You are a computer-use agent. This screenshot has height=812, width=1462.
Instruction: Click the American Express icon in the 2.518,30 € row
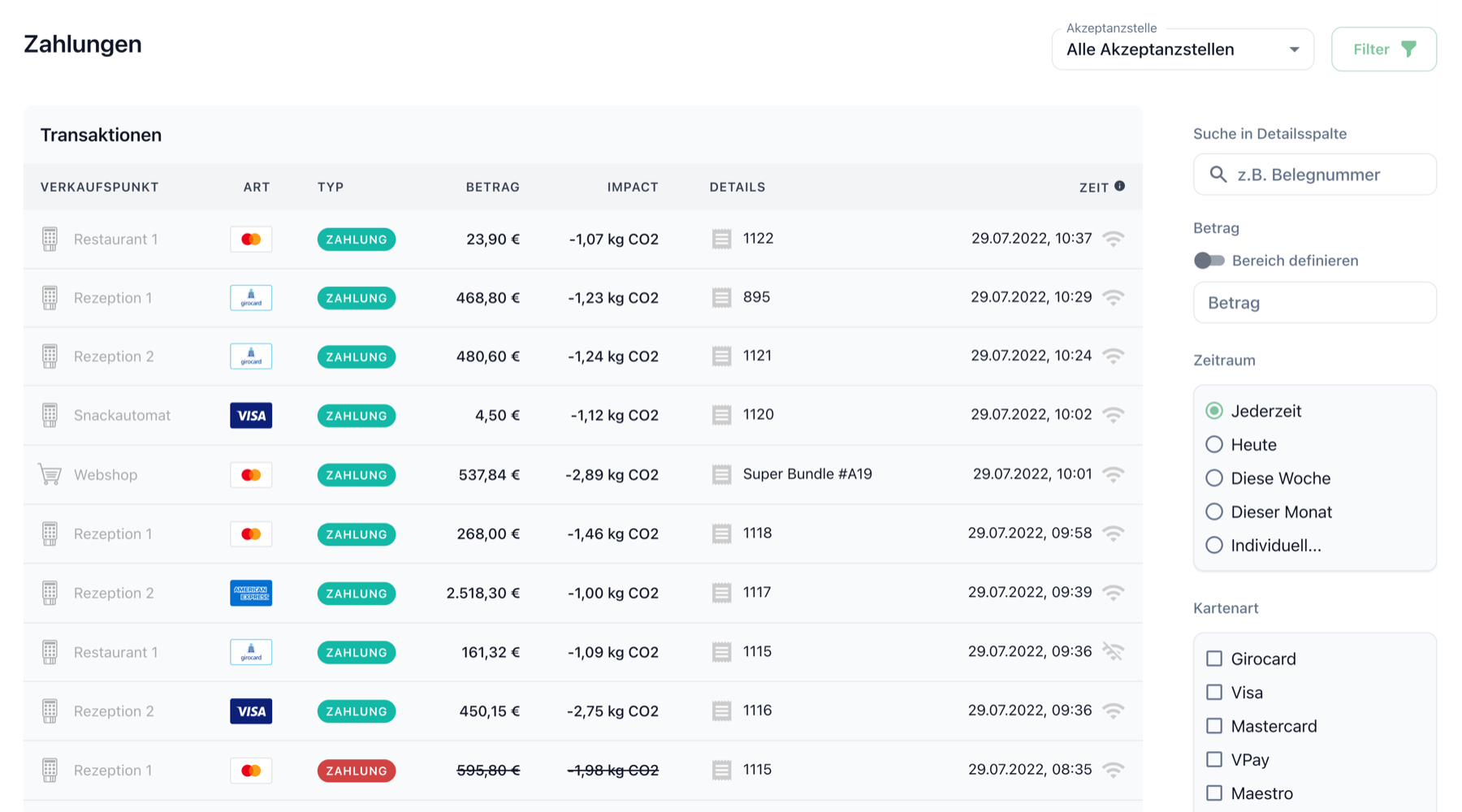(x=251, y=594)
